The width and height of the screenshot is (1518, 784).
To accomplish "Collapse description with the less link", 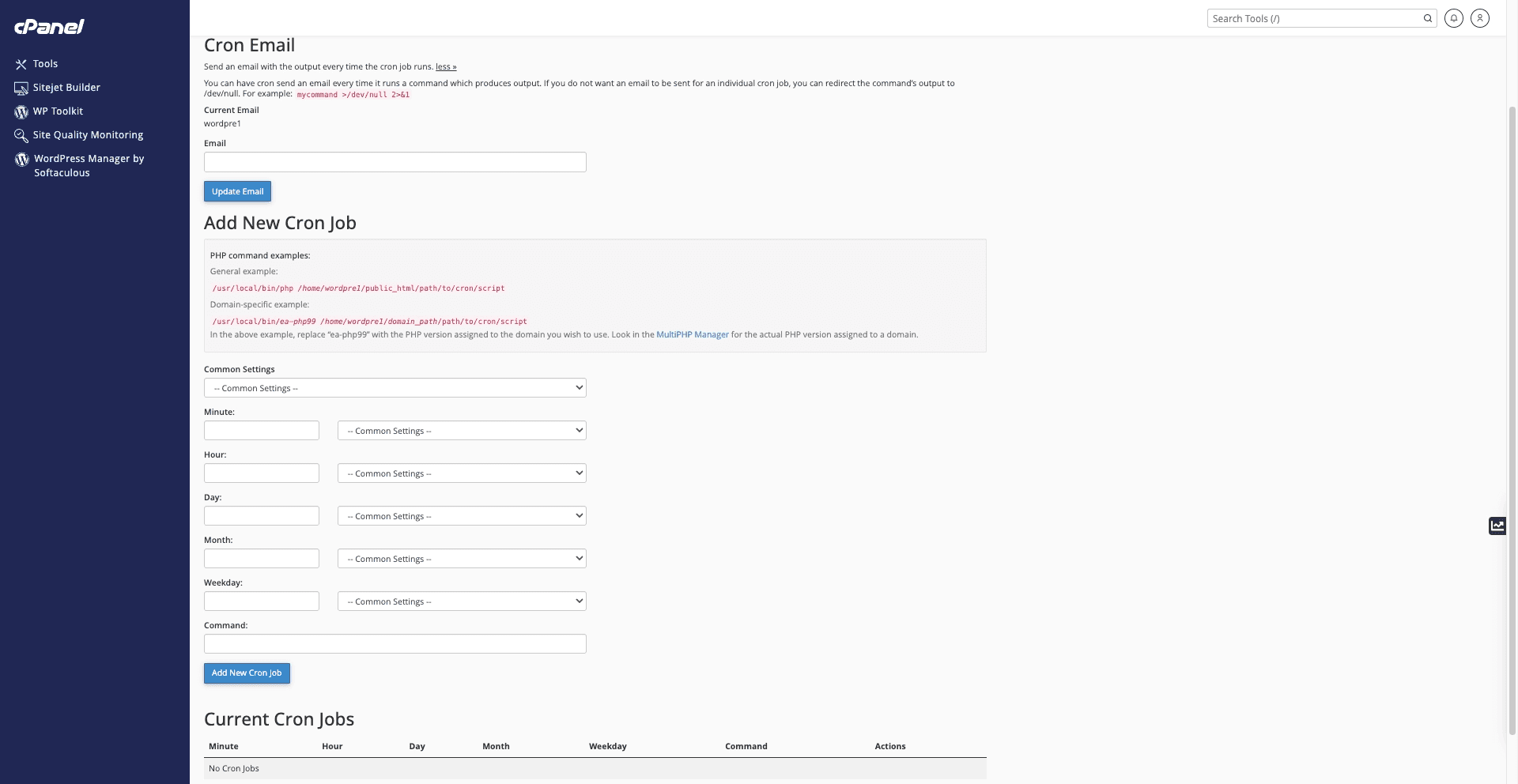I will [446, 66].
